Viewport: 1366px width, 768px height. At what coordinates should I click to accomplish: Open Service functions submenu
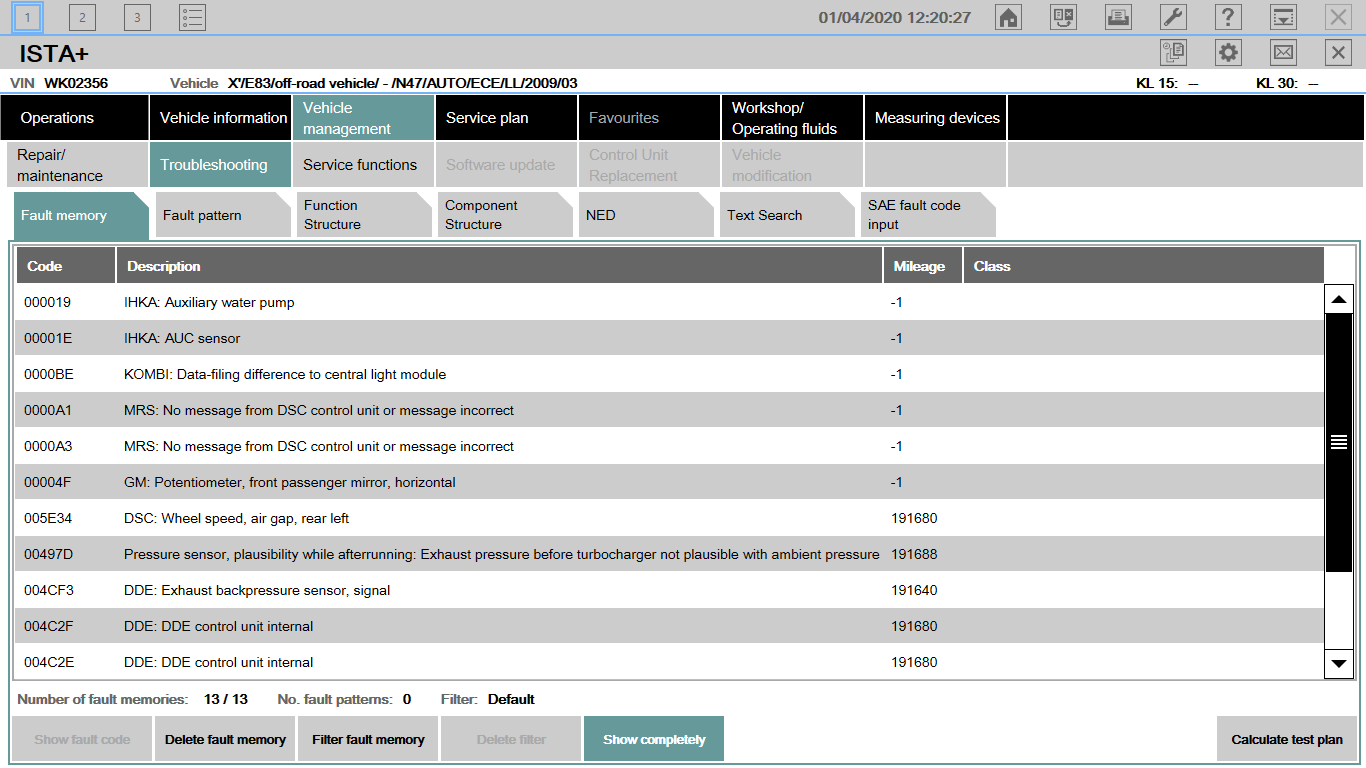363,165
